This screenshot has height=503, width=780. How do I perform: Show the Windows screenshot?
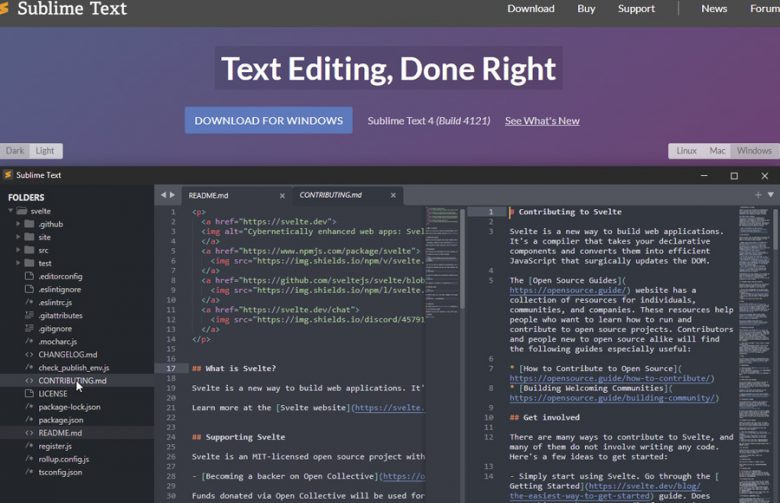point(754,151)
